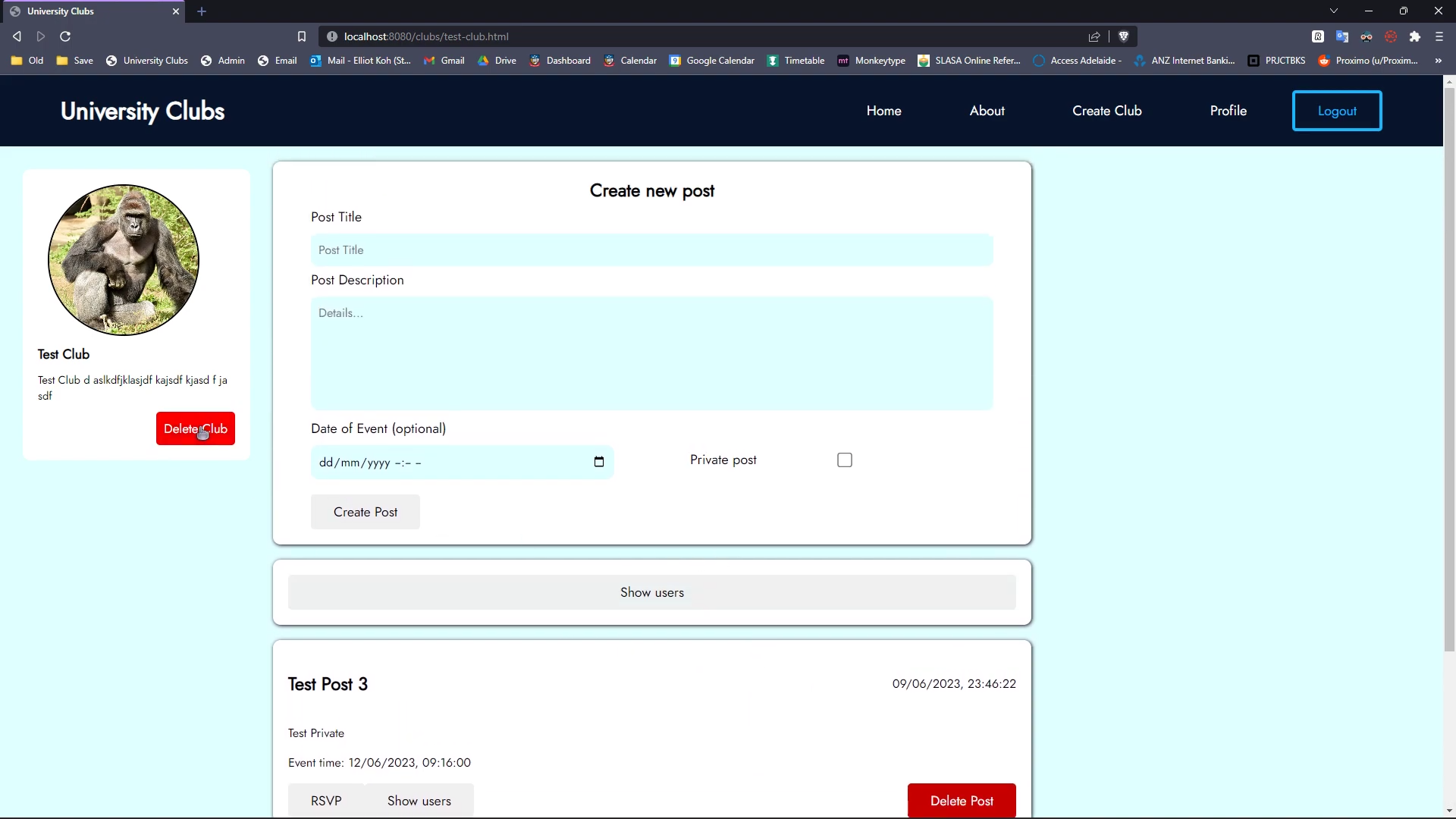1456x819 pixels.
Task: Open SLASA Online Reference bookmark
Action: coord(968,61)
